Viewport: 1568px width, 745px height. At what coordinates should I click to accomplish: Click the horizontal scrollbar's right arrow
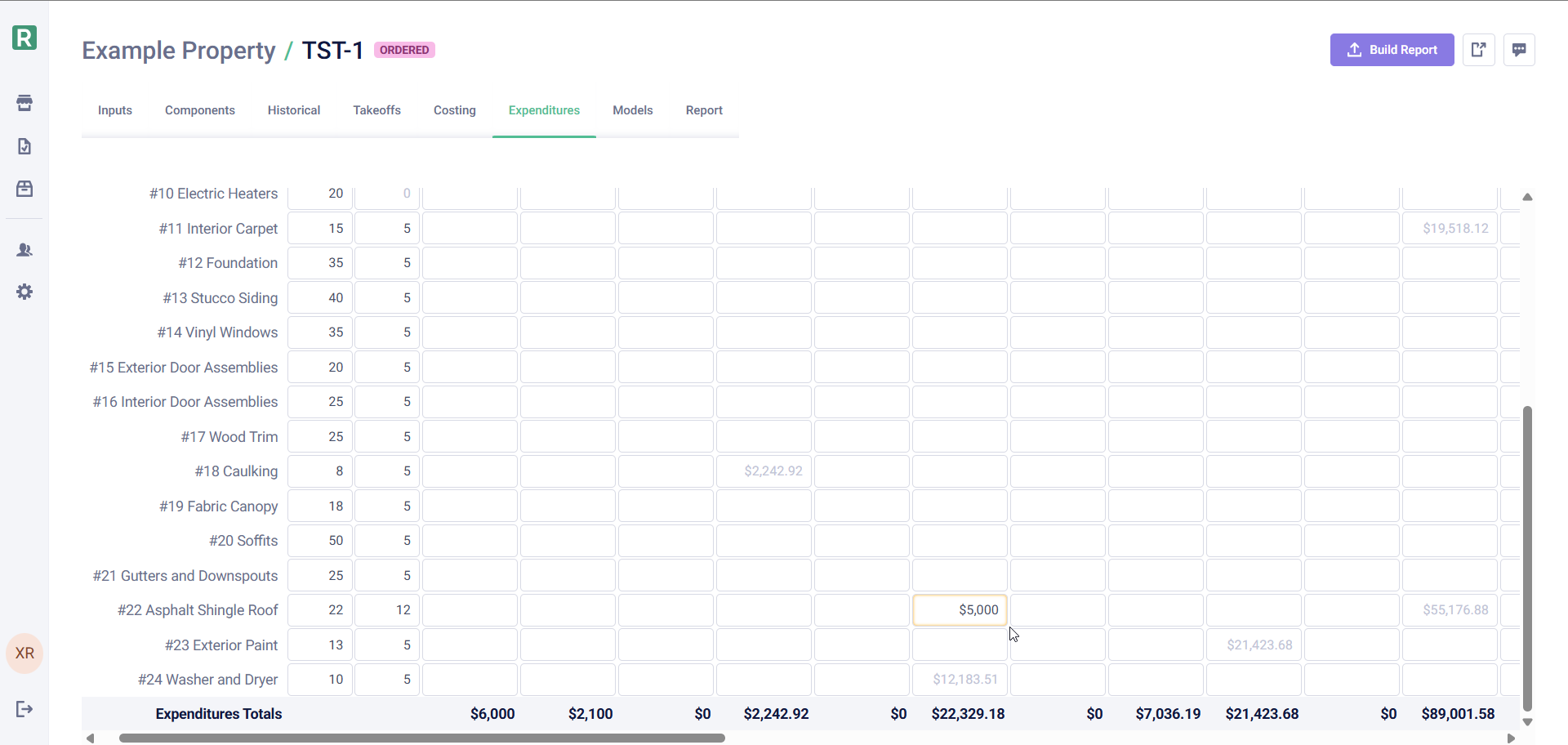tap(1510, 738)
